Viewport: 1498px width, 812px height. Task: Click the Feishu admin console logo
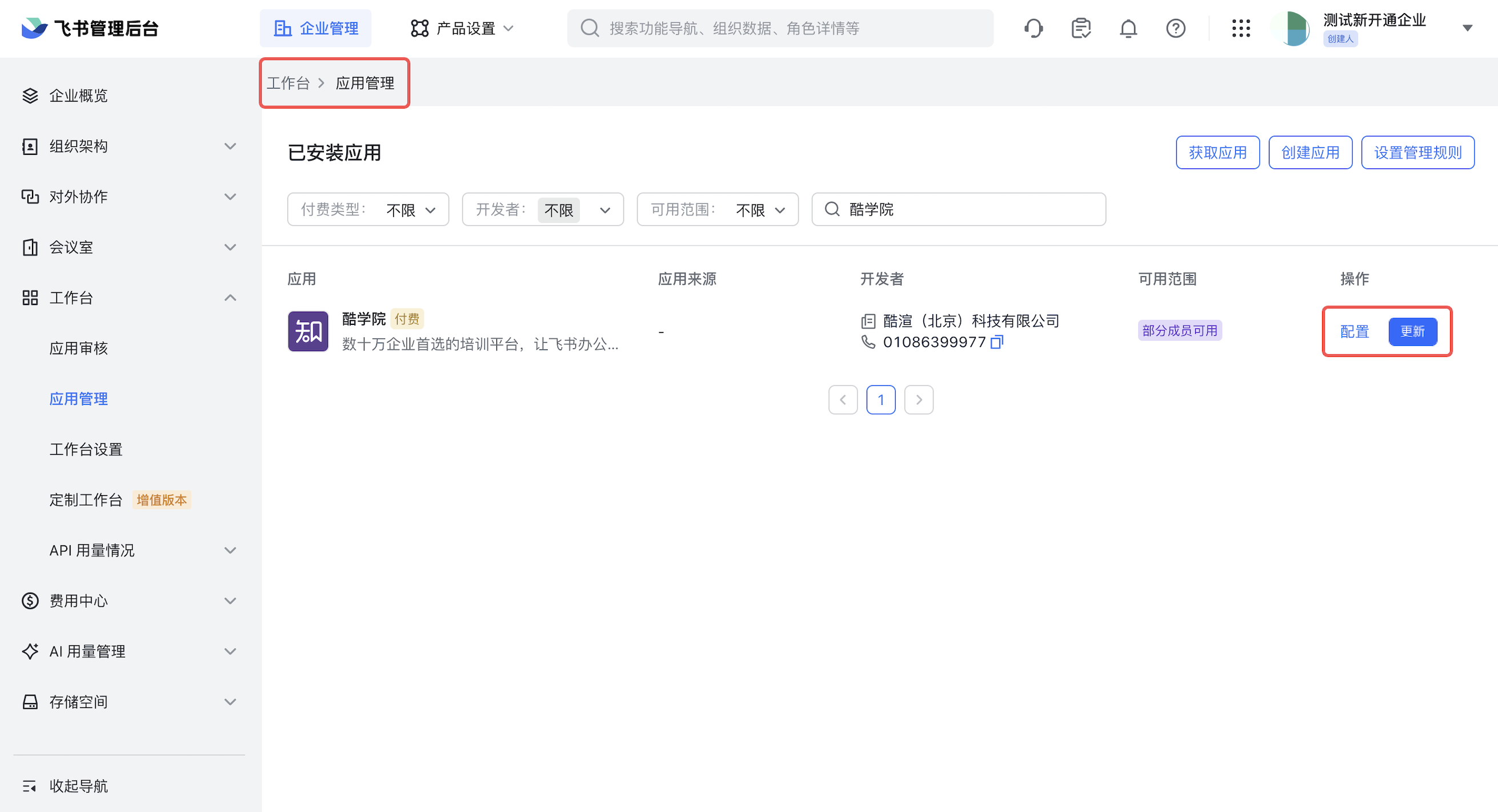click(90, 28)
